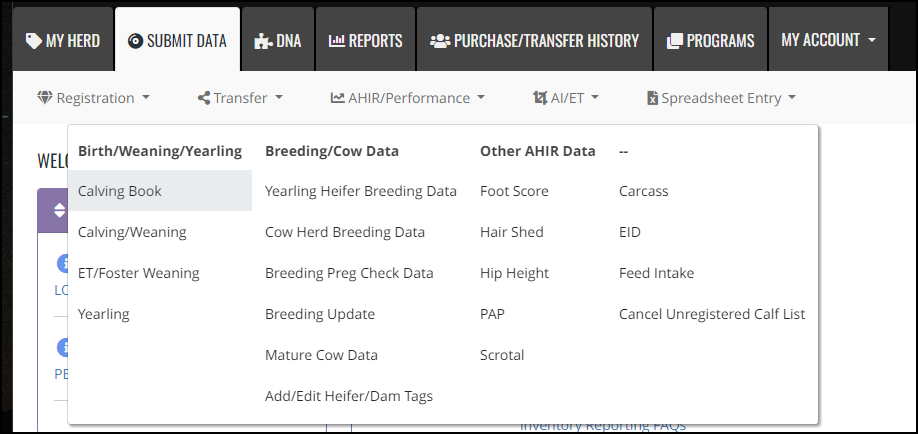Open the Inventory Reporting FAQs link
Screen dimensions: 918x434
603,426
